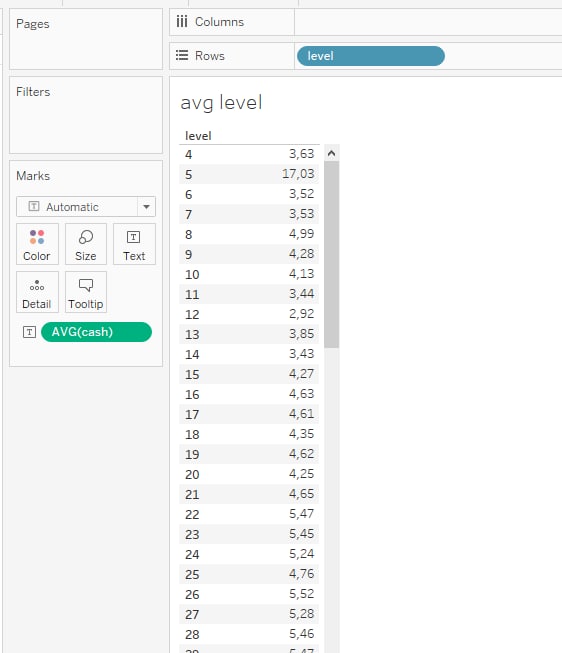
Task: Click the scroll up arrow of the table
Action: pos(331,153)
